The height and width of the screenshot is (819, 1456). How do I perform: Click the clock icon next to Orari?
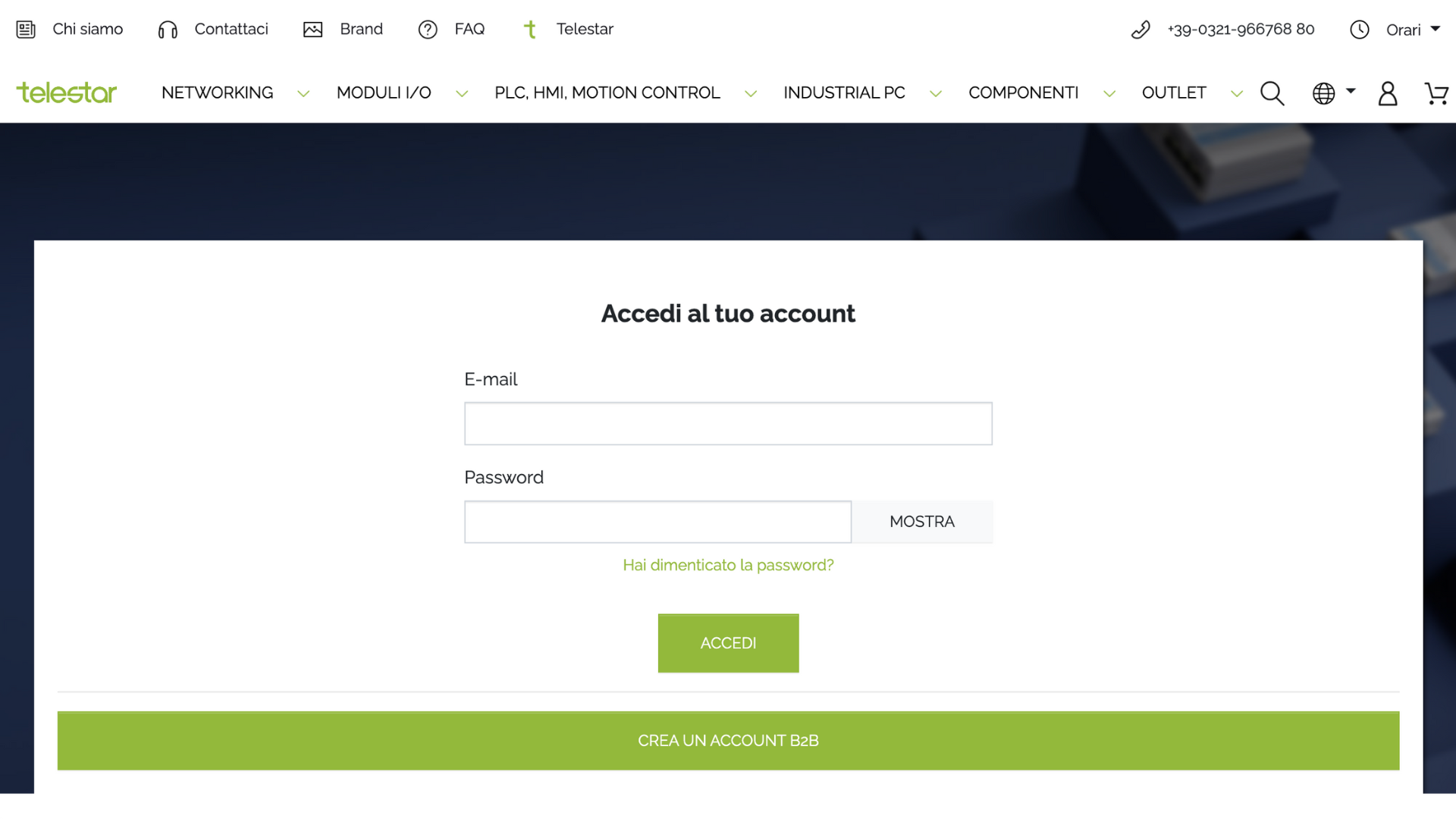1360,30
